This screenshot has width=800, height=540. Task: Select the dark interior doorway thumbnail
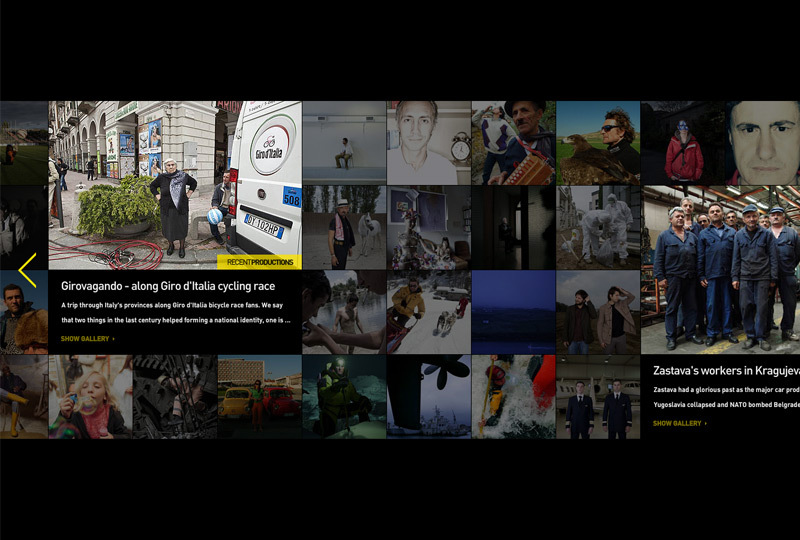click(x=514, y=227)
